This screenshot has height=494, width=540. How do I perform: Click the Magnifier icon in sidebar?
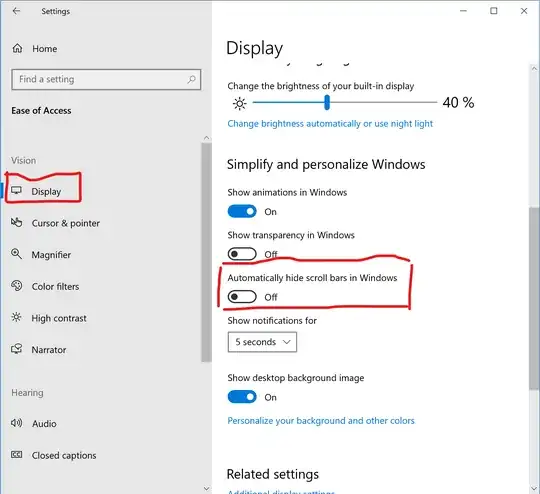17,254
